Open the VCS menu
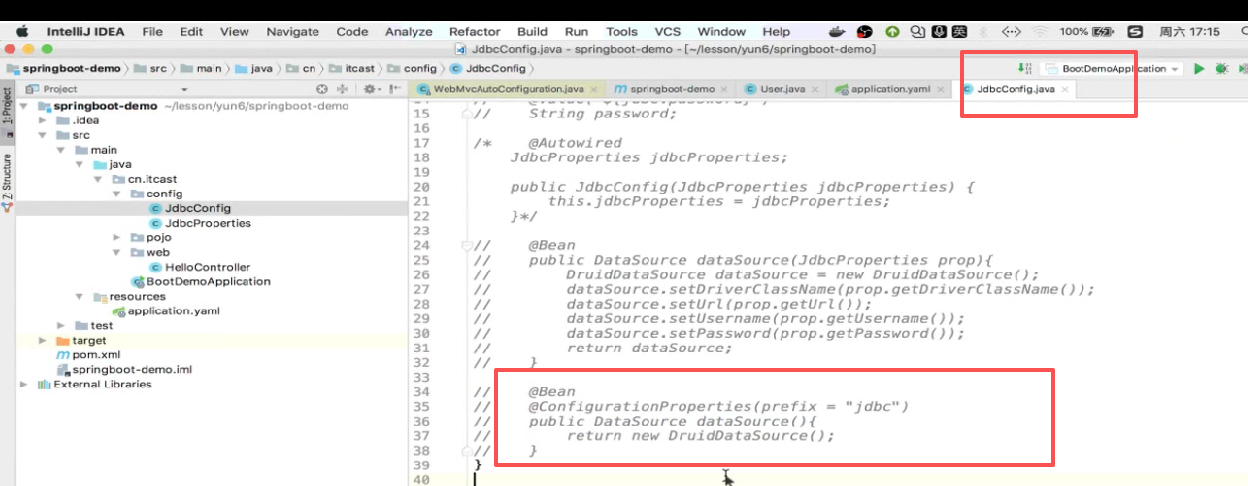 [x=667, y=32]
